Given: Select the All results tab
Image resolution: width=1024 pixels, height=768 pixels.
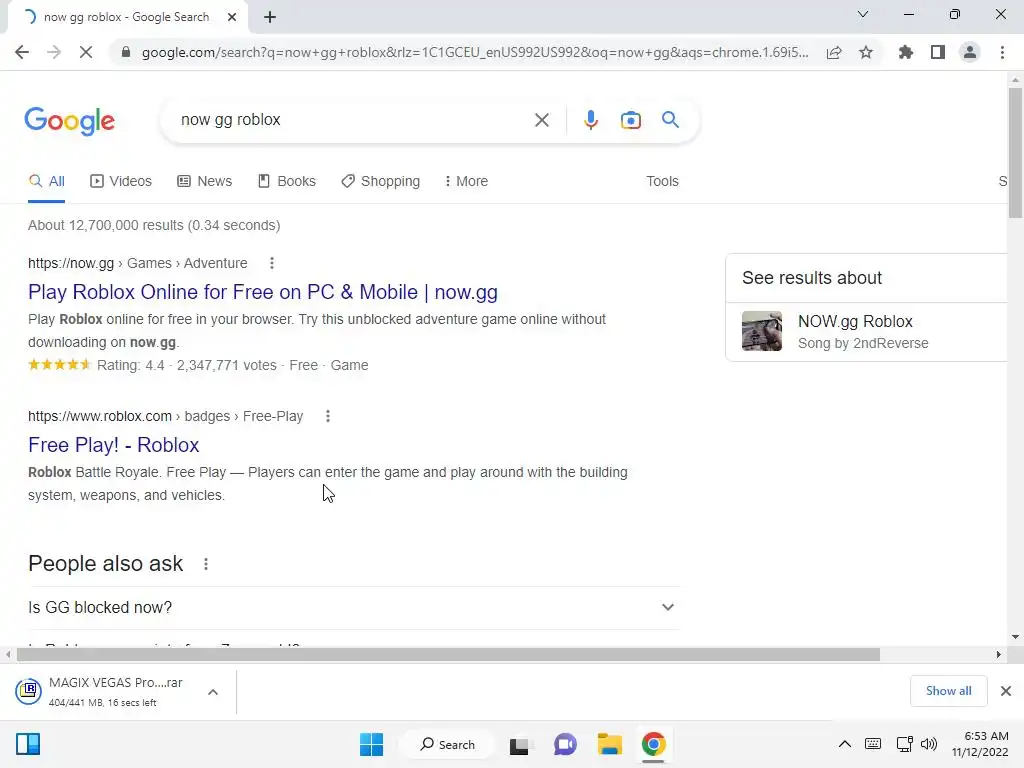Looking at the screenshot, I should (46, 181).
